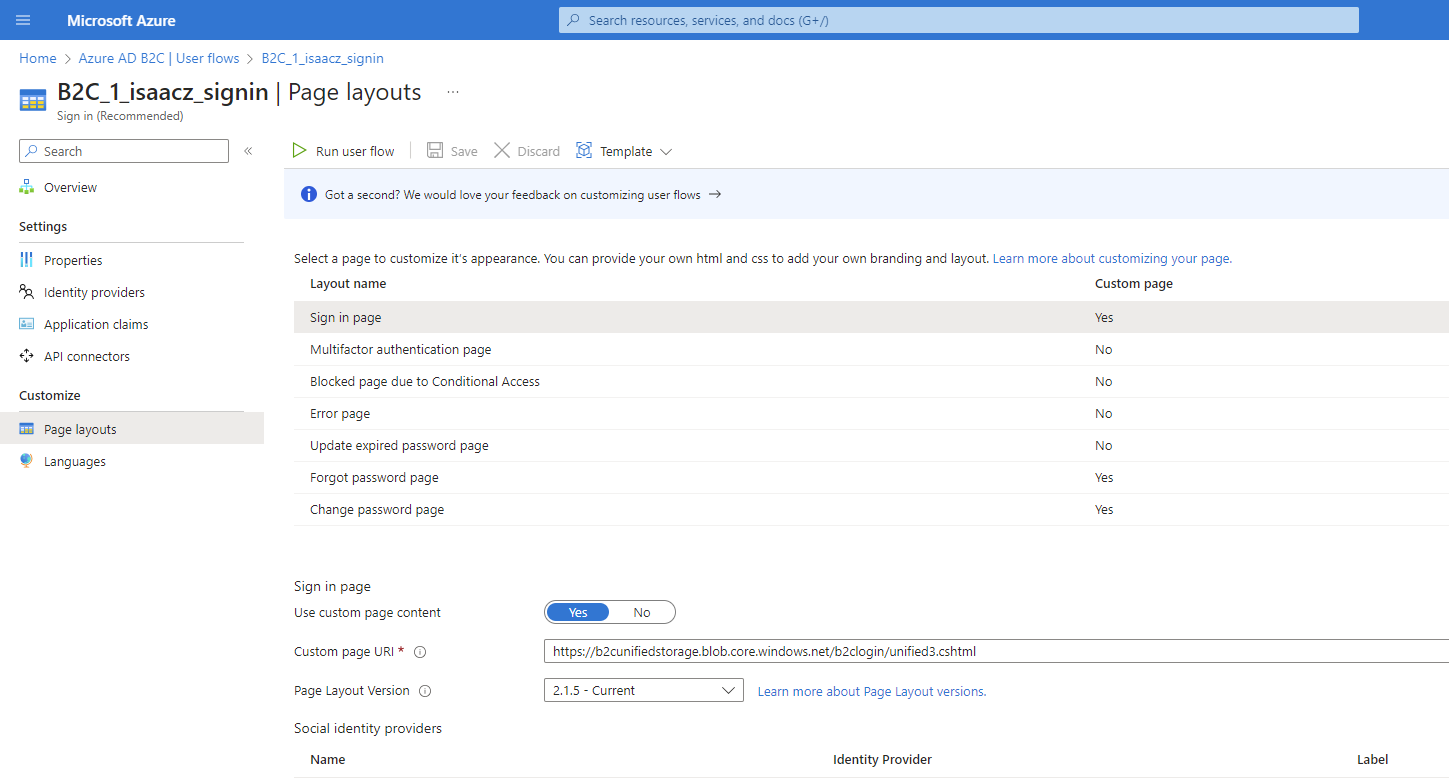Click the global search resources field
Image resolution: width=1449 pixels, height=781 pixels.
tap(959, 20)
